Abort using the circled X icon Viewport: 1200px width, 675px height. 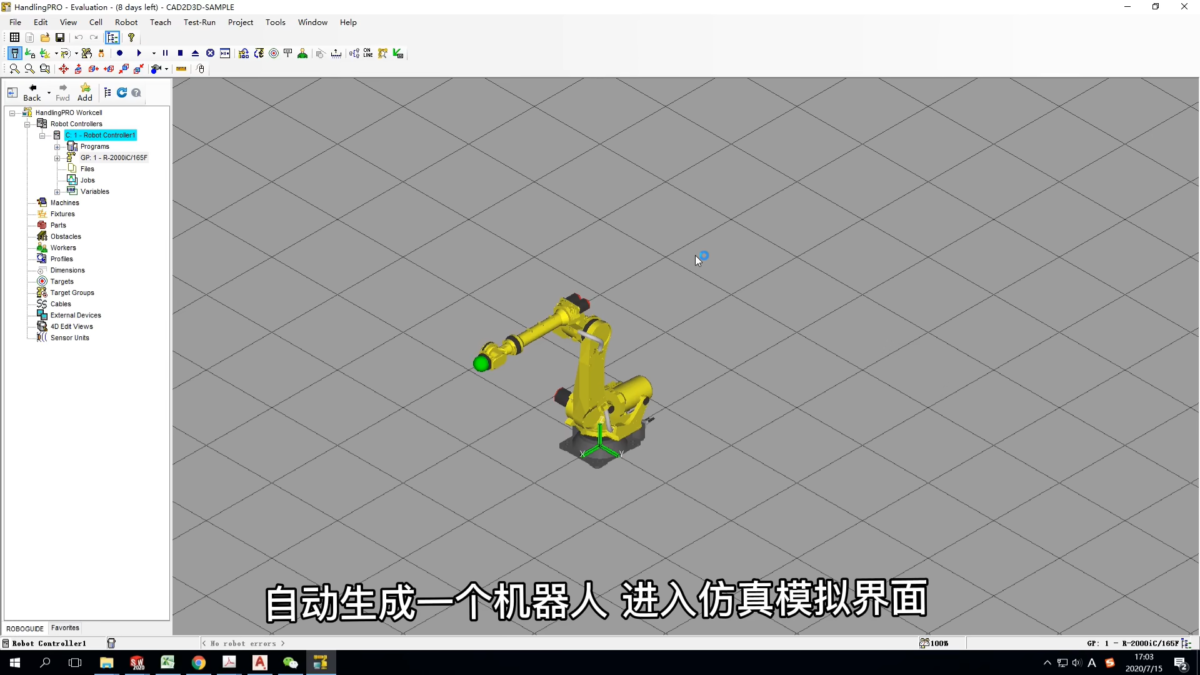[210, 53]
